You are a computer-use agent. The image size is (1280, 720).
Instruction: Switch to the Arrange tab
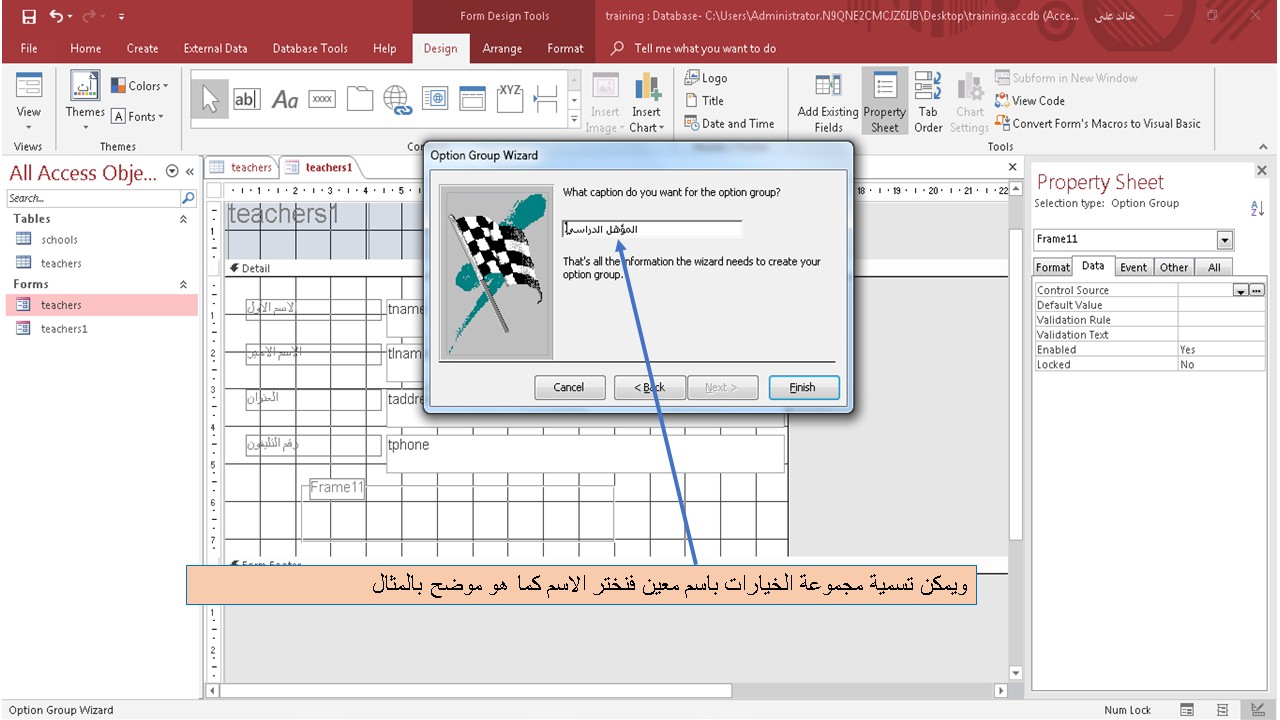pos(502,48)
